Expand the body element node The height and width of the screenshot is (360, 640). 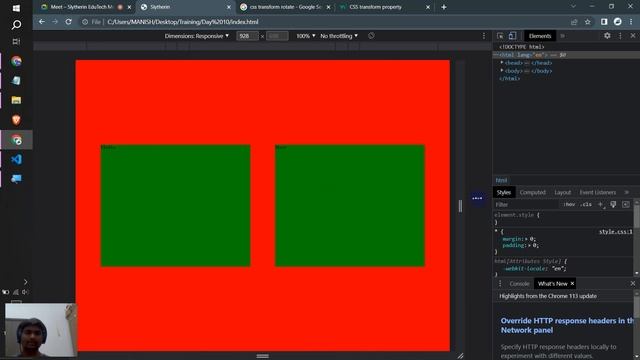tap(502, 70)
